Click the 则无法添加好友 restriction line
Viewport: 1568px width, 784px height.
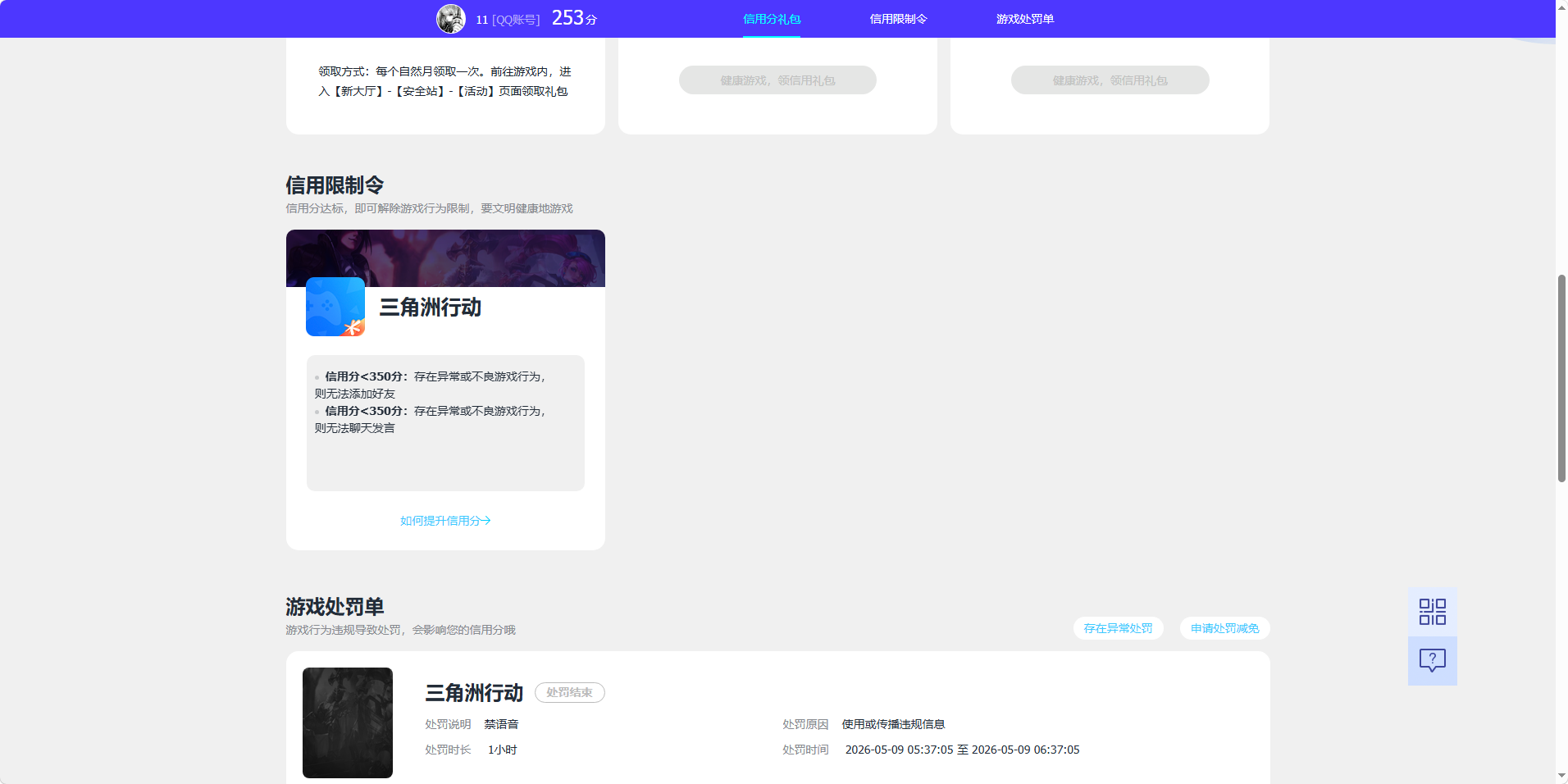click(355, 394)
